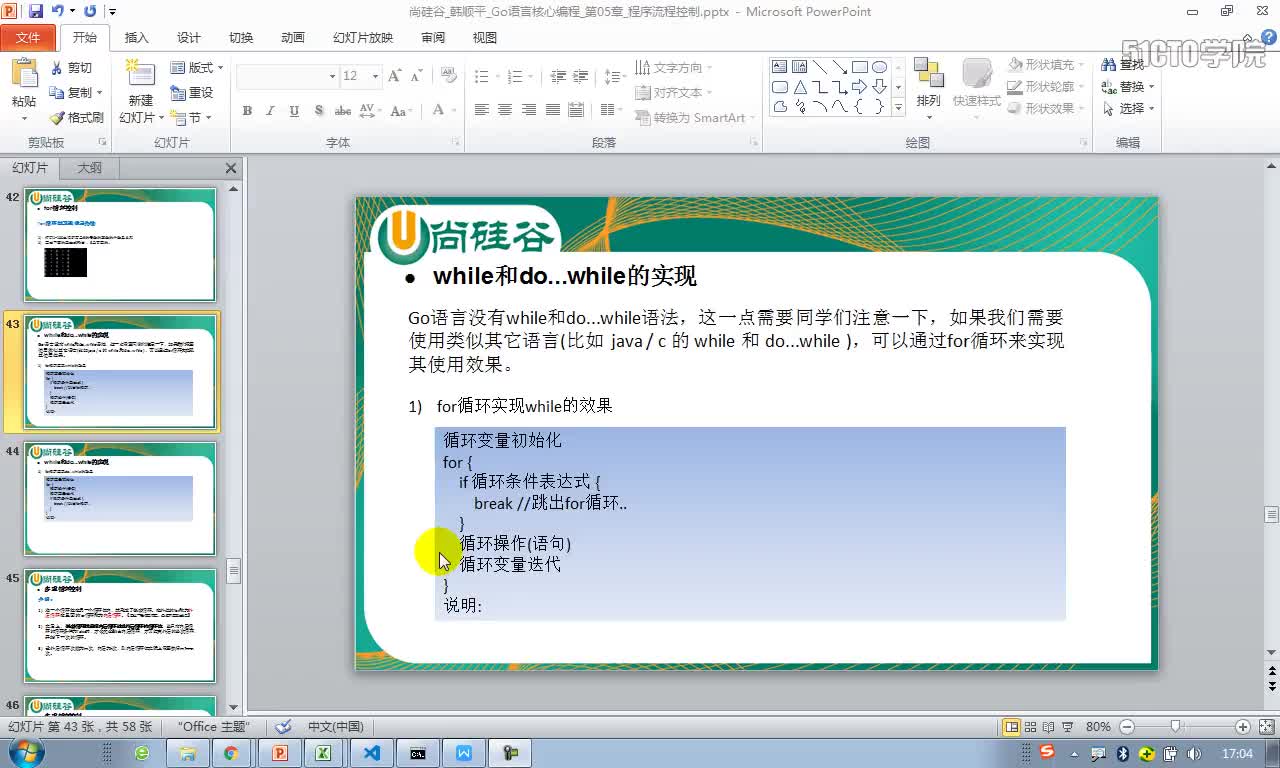Click the New Slide (新建幻灯片) icon
The height and width of the screenshot is (768, 1280).
[140, 74]
